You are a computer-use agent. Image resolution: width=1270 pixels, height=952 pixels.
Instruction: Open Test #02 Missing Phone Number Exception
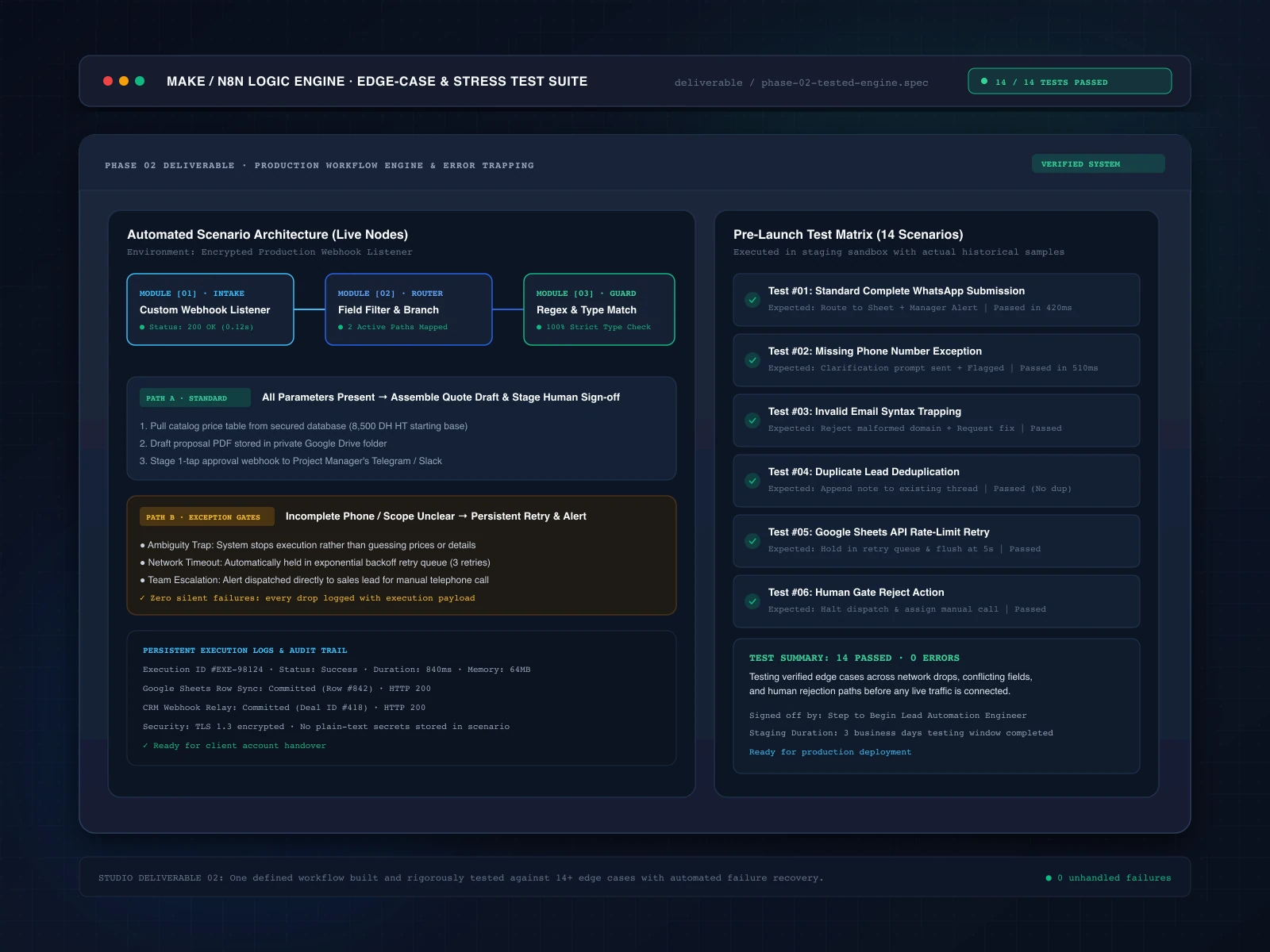pyautogui.click(x=937, y=360)
